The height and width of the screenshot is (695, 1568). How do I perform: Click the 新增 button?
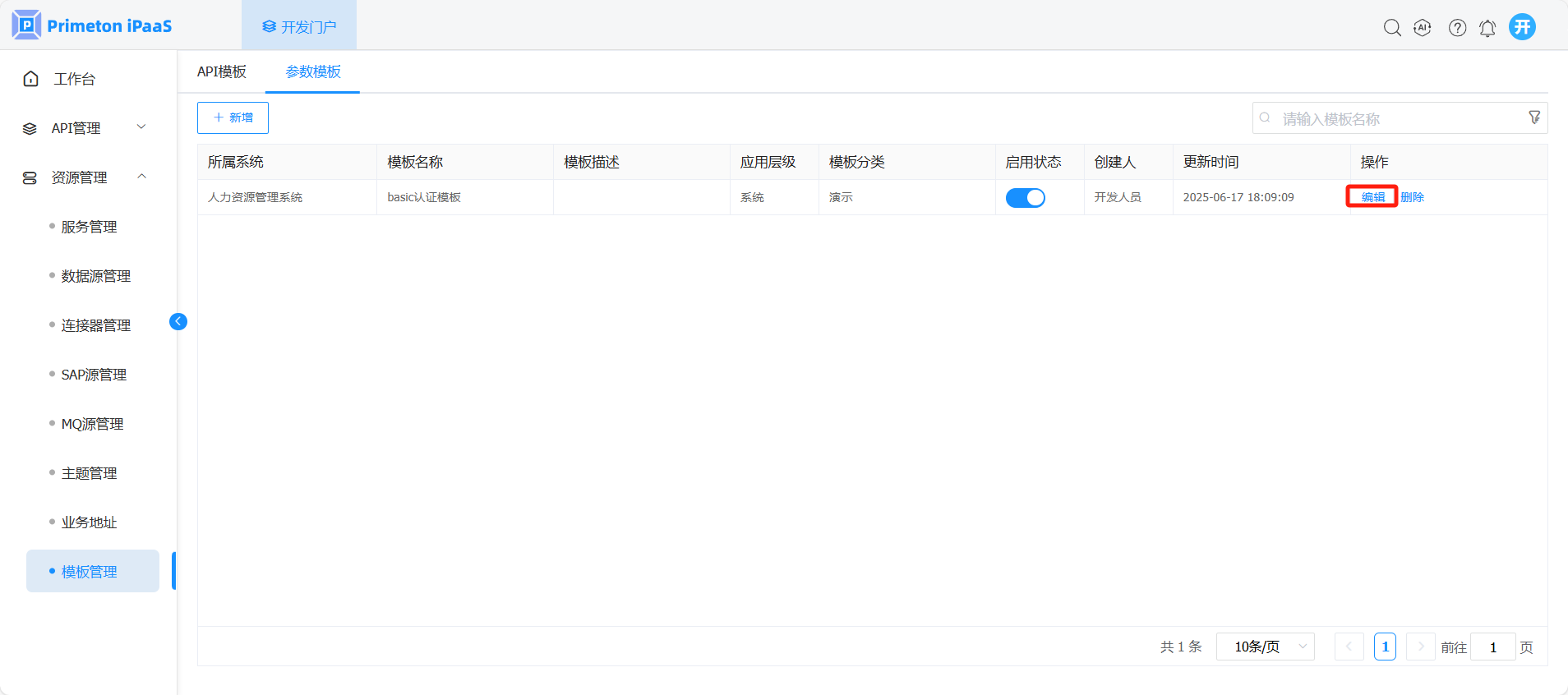coord(233,117)
